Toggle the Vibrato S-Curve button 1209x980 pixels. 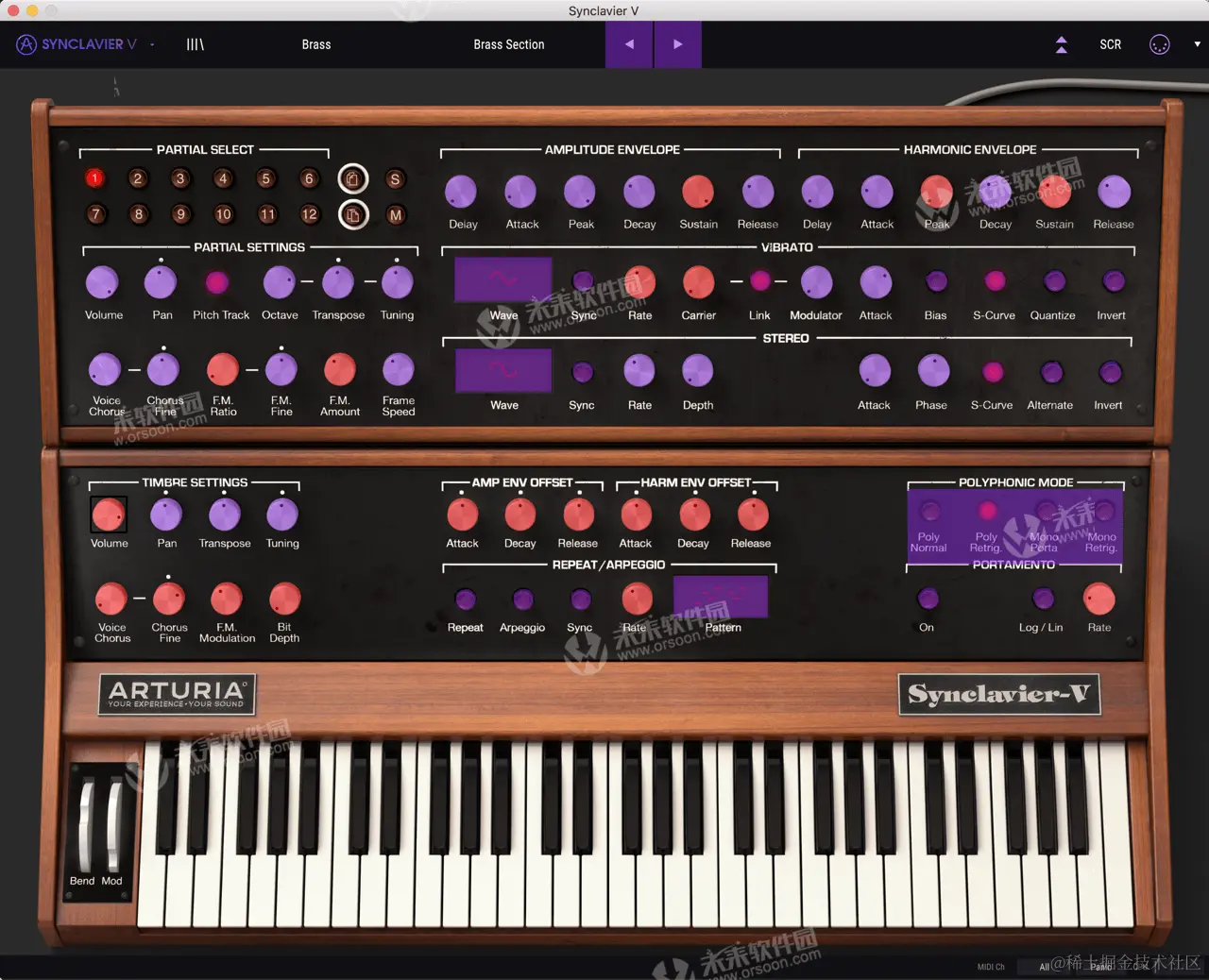(x=995, y=281)
